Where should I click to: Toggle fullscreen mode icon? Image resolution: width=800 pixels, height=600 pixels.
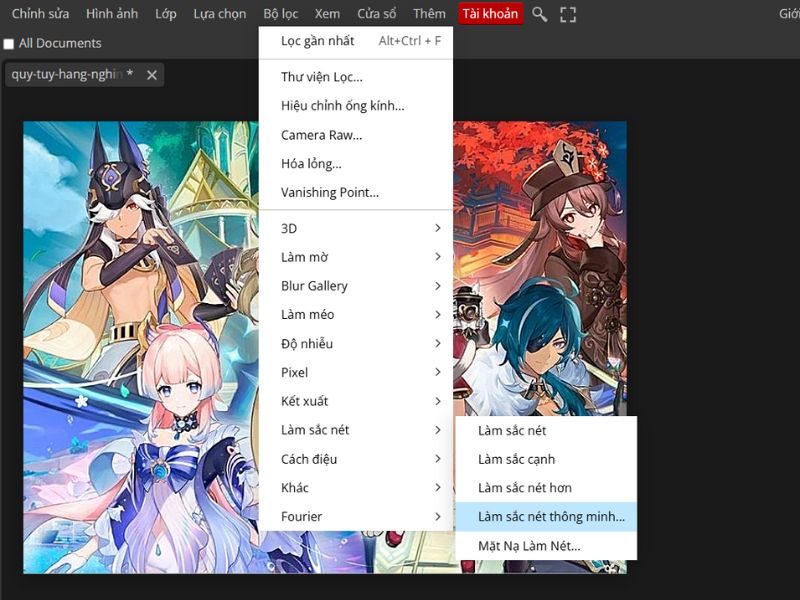tap(568, 14)
